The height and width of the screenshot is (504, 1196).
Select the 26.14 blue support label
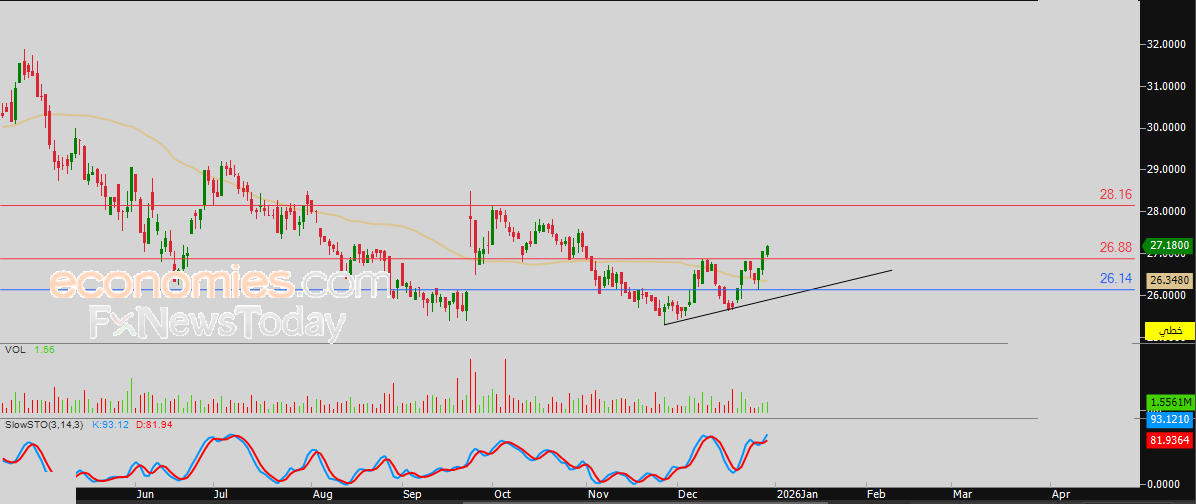(1115, 278)
